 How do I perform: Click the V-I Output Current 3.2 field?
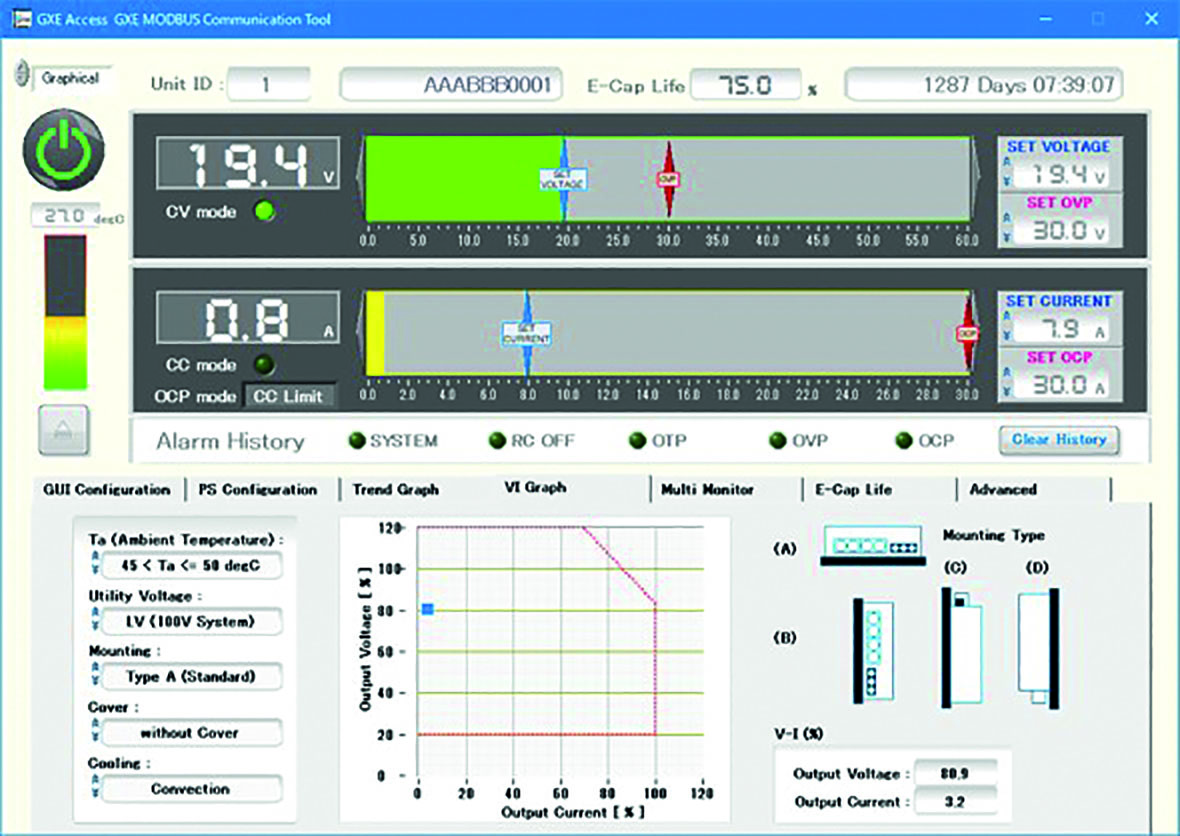click(x=955, y=801)
